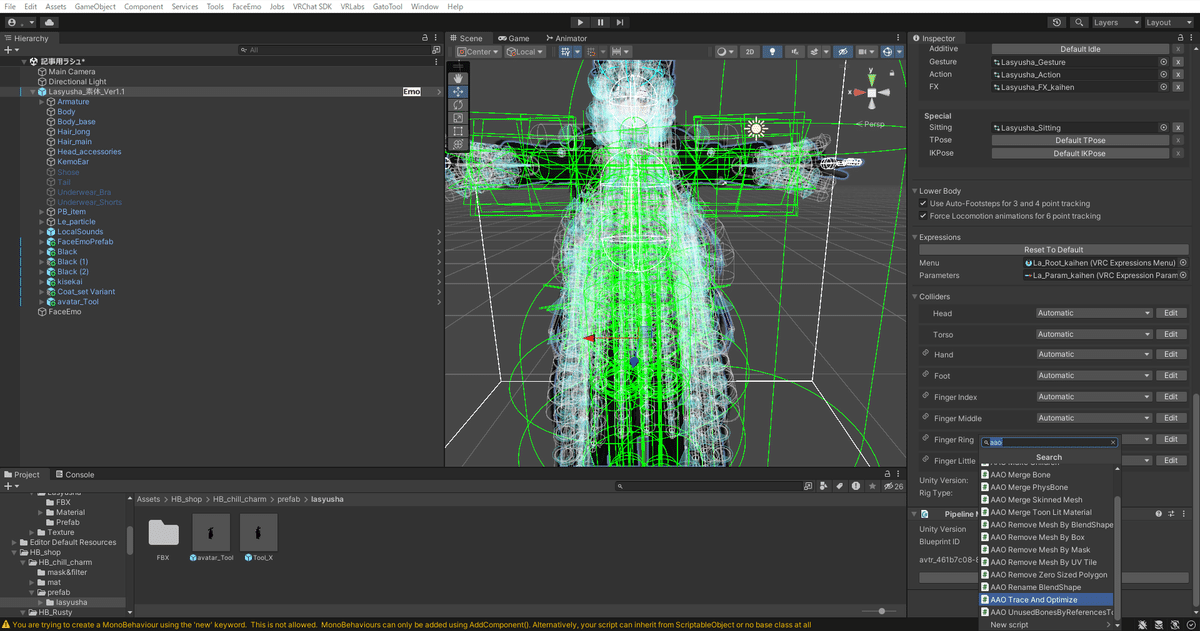Click the Project create plus button

[x=11, y=486]
